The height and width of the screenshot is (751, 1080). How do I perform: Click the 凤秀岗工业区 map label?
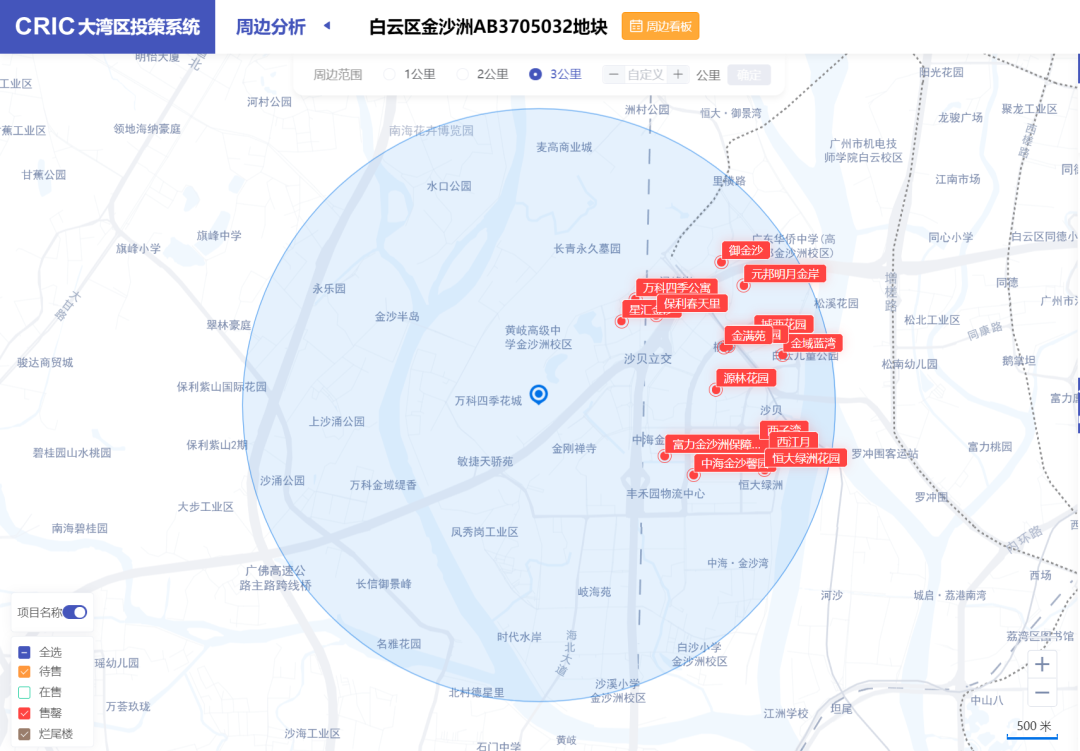484,532
